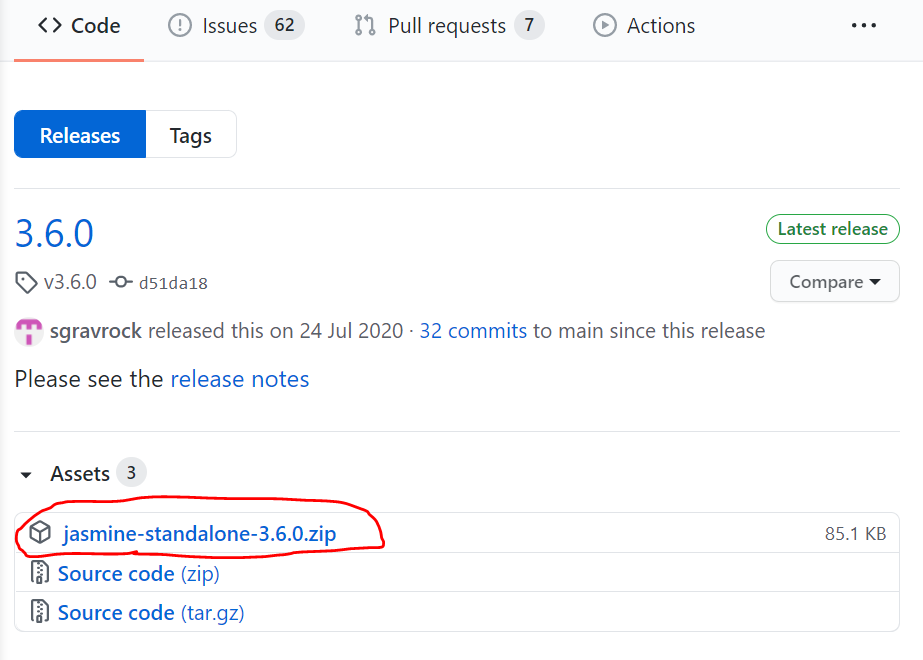
Task: Open commit d51da18
Action: pyautogui.click(x=173, y=283)
